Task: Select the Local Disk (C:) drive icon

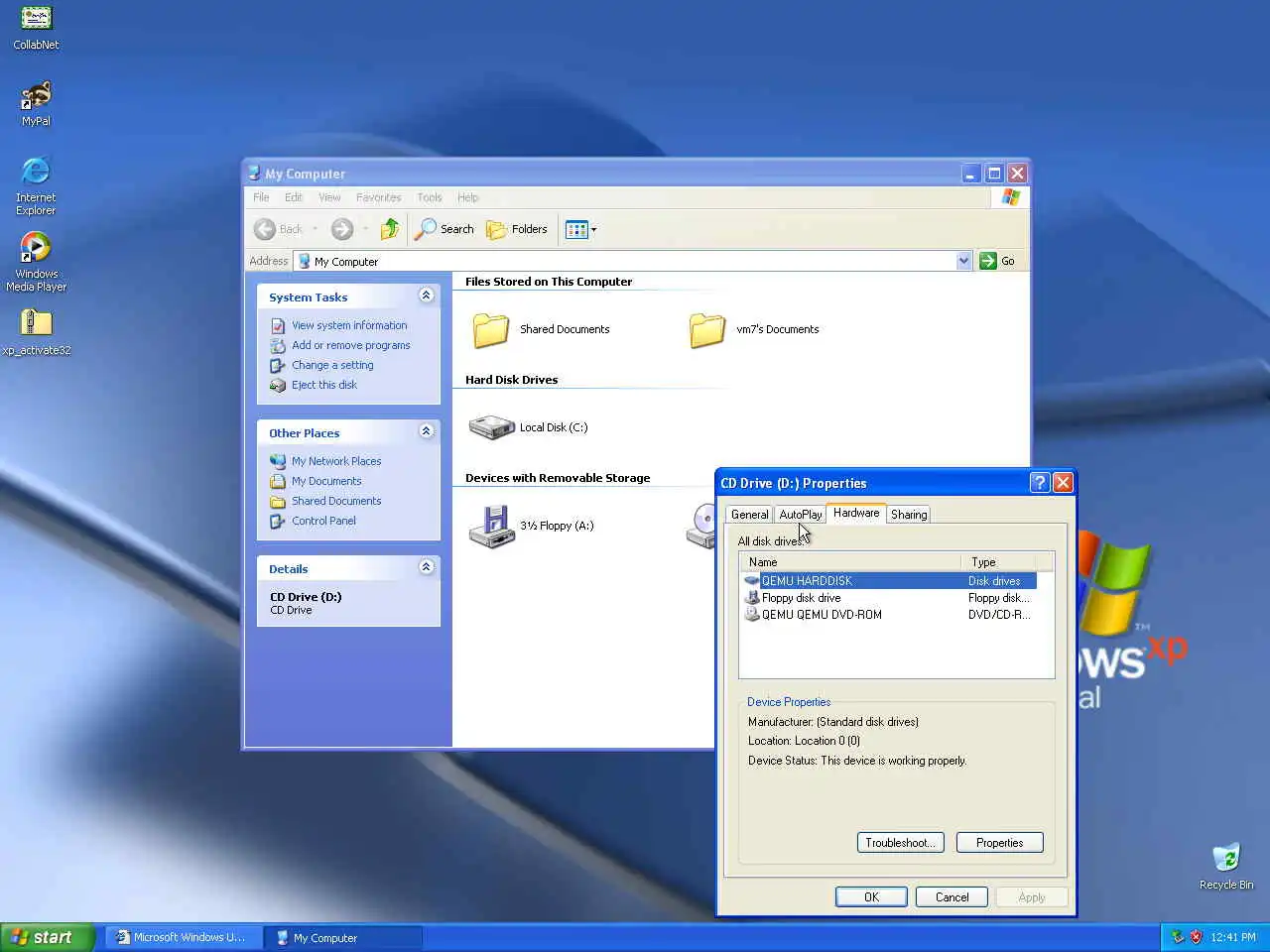Action: point(491,427)
